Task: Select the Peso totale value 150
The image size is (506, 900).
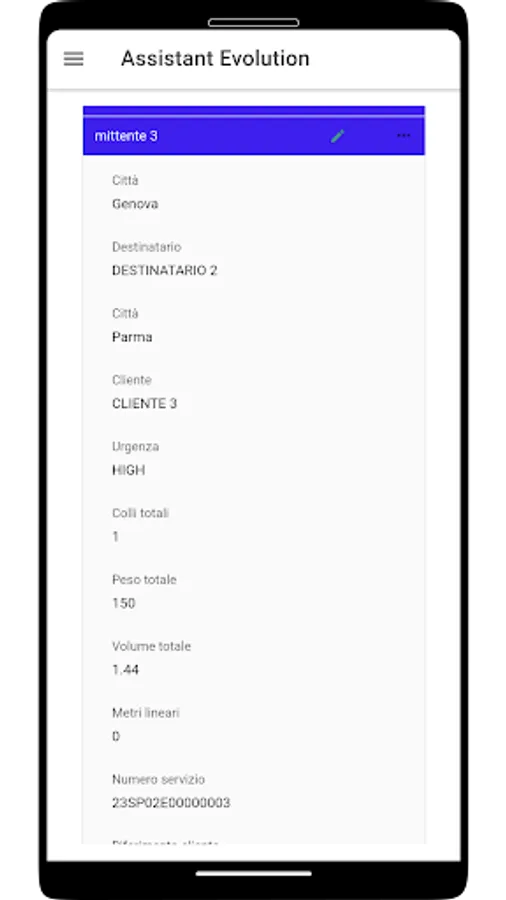Action: [124, 603]
